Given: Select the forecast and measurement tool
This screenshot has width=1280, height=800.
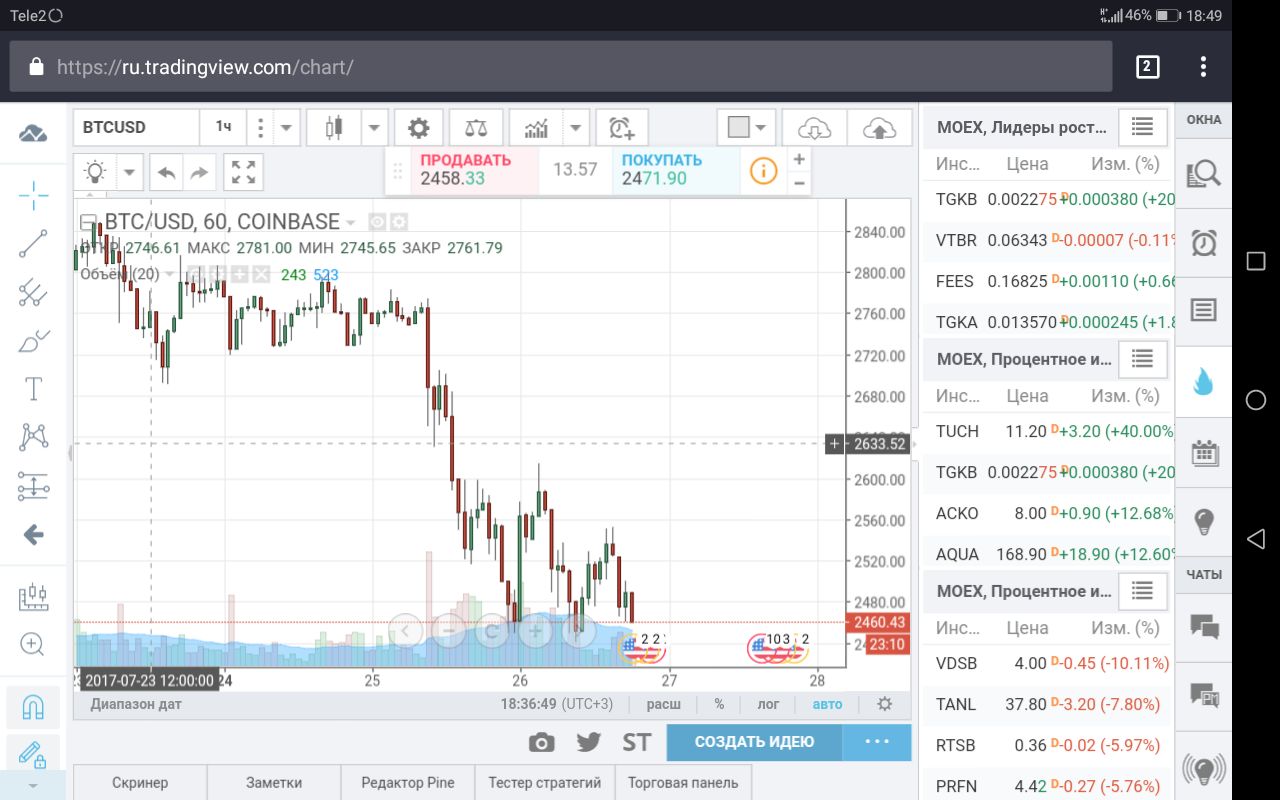Looking at the screenshot, I should 33,486.
